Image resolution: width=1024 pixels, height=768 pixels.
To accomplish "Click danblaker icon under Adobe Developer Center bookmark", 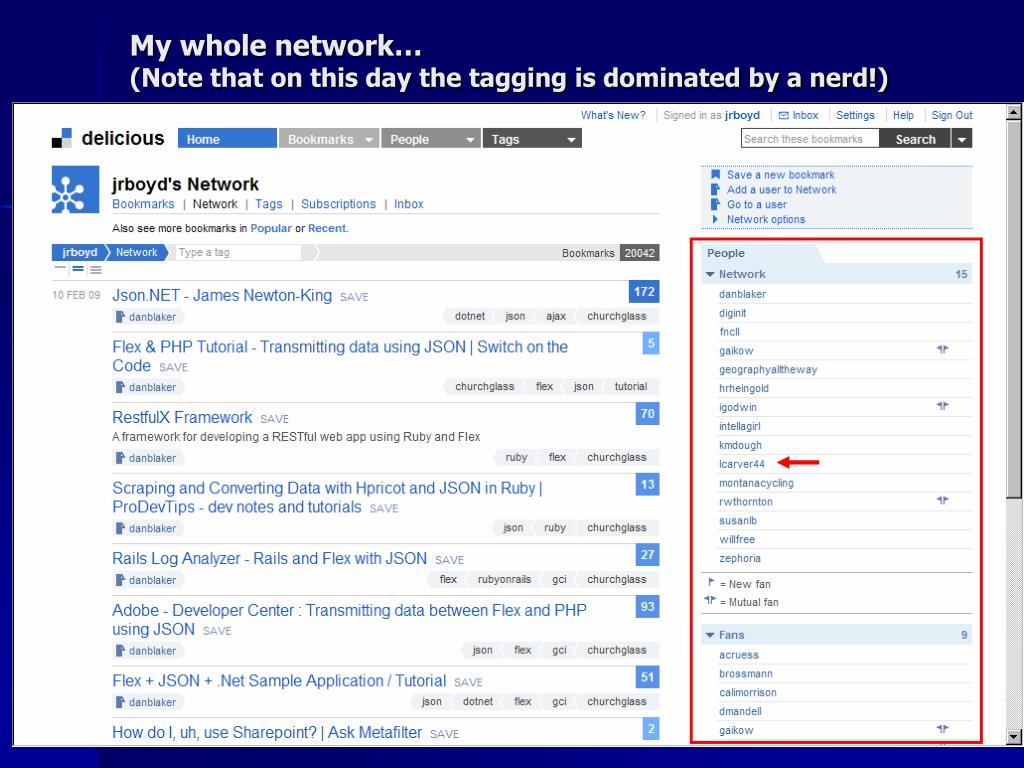I will [x=120, y=650].
